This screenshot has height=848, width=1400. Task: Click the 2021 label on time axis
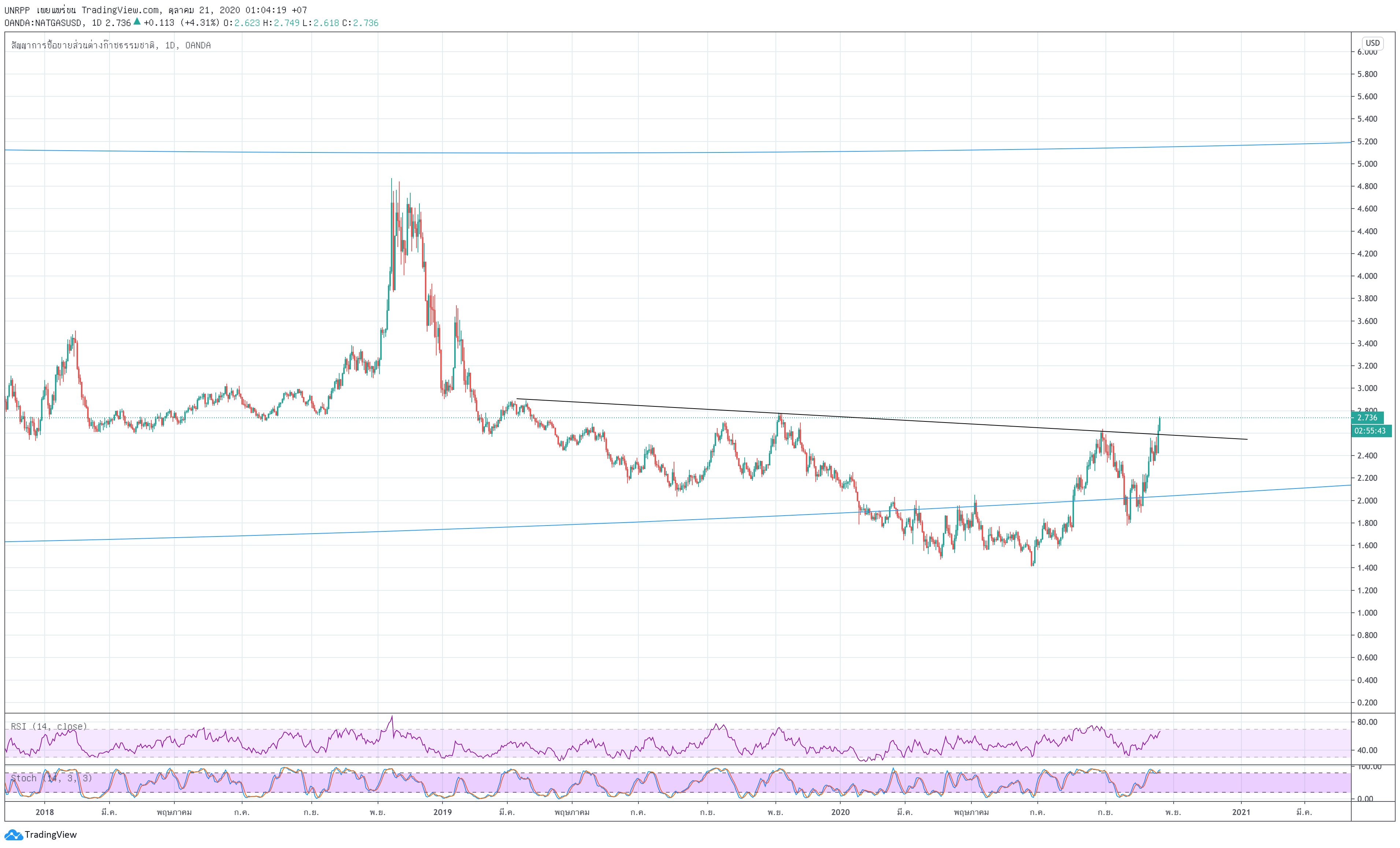click(x=1241, y=812)
